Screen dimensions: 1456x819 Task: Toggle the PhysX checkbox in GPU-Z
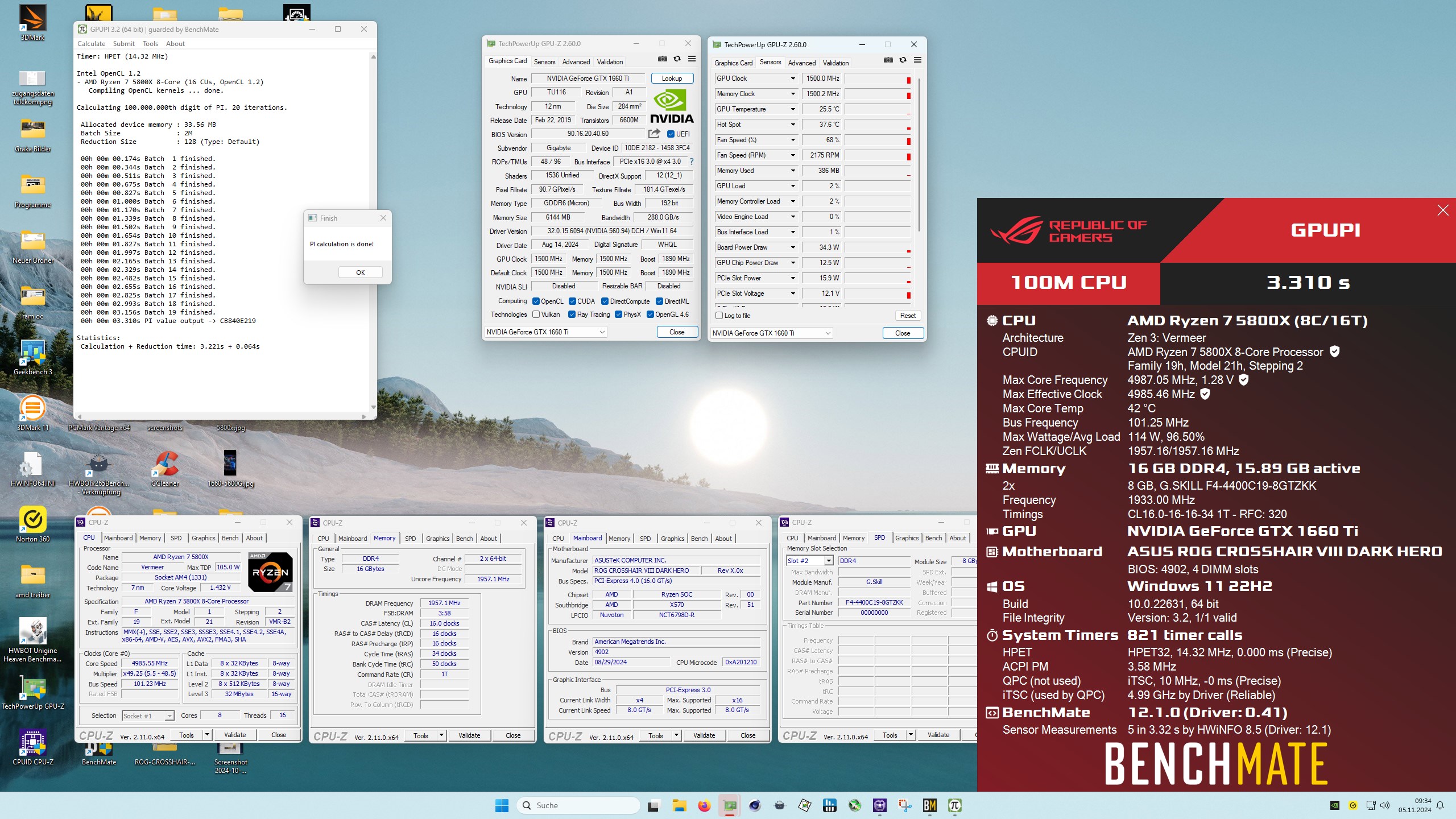coord(618,315)
